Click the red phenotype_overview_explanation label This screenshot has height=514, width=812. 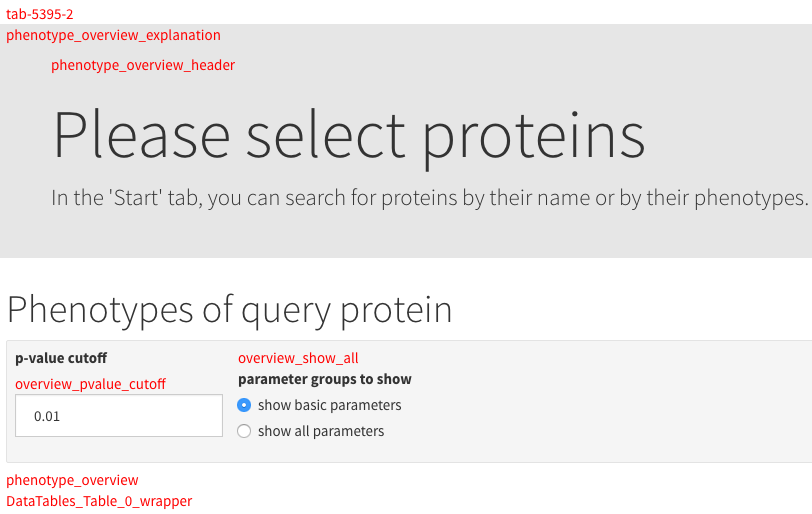113,35
